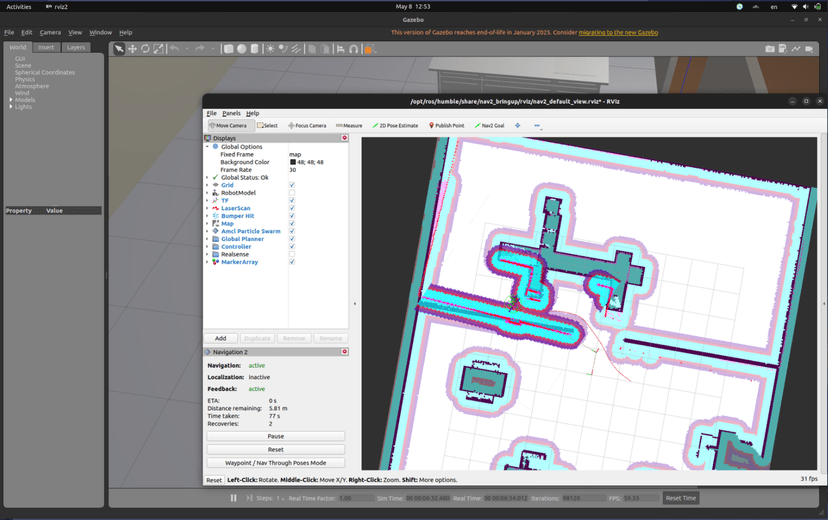Activate Gazebo scale mode tool
The image size is (828, 520).
tap(158, 49)
